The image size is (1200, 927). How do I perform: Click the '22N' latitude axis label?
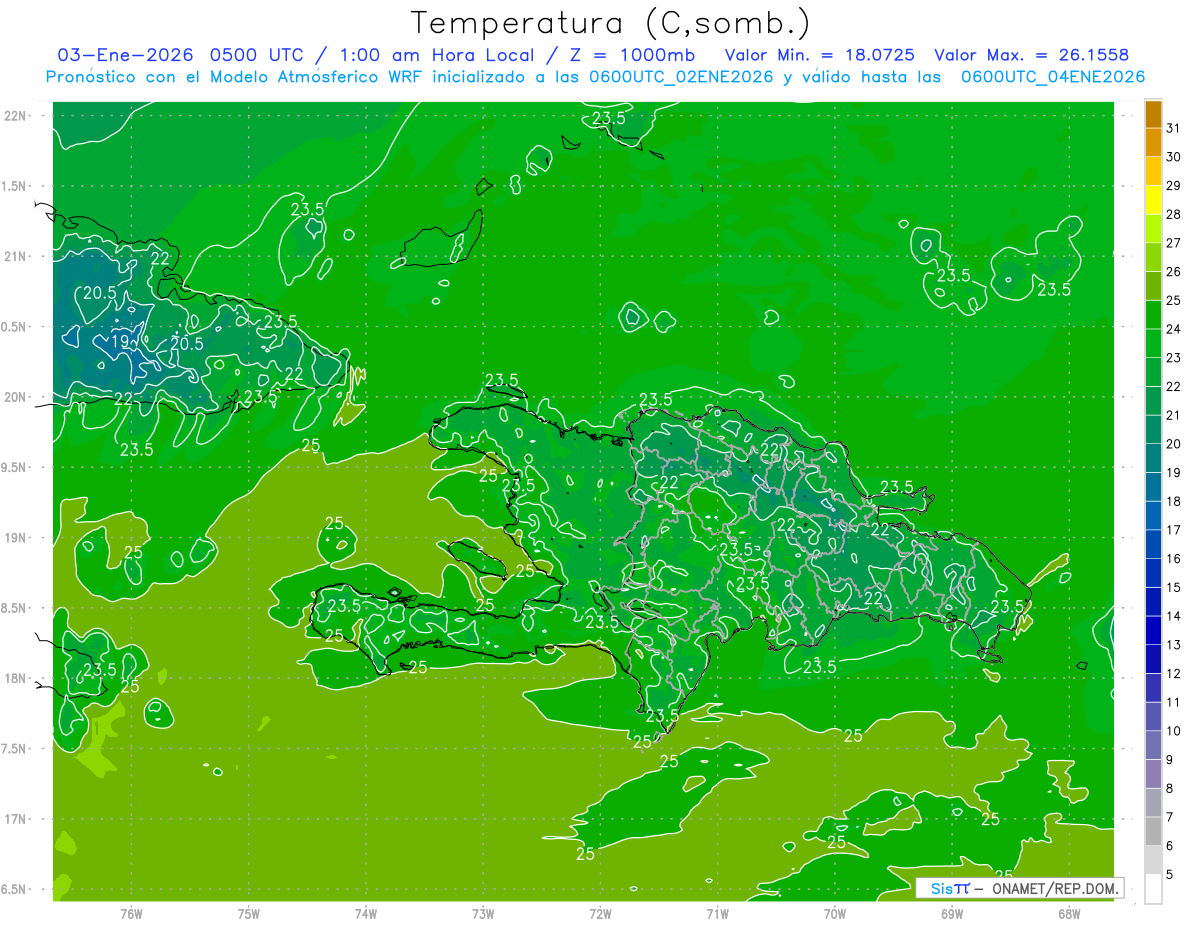pos(16,115)
